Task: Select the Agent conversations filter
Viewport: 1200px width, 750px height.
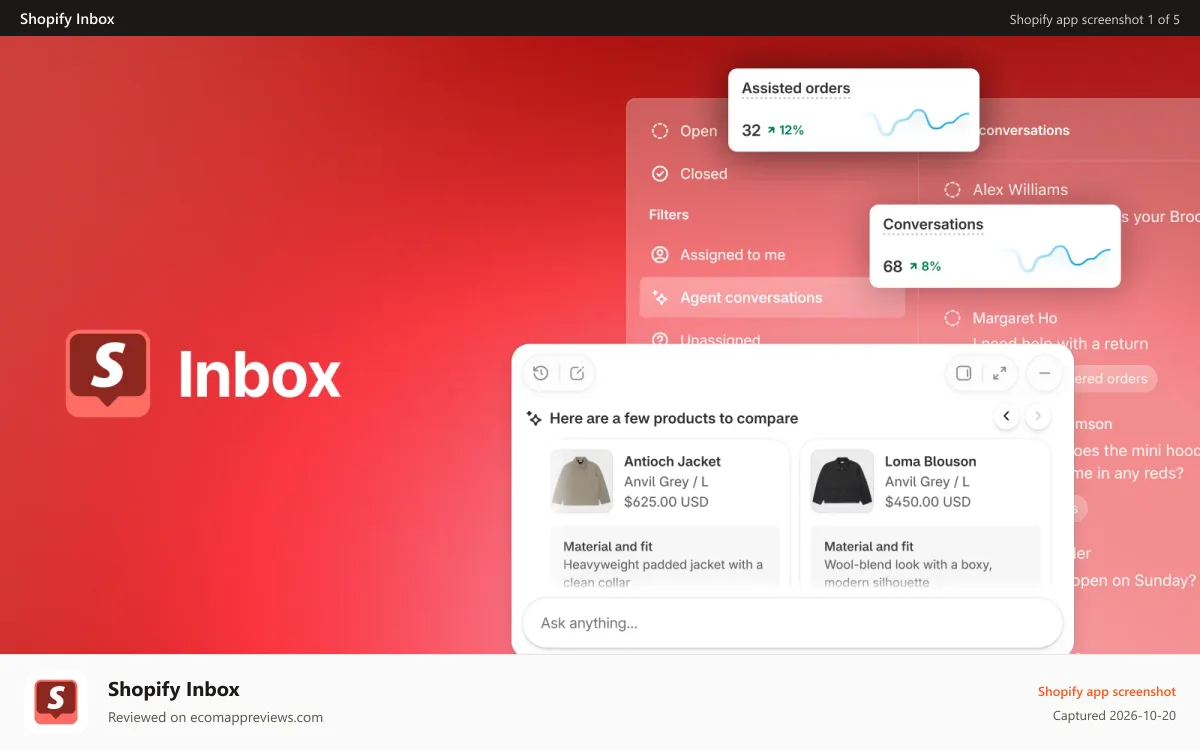Action: pyautogui.click(x=772, y=298)
